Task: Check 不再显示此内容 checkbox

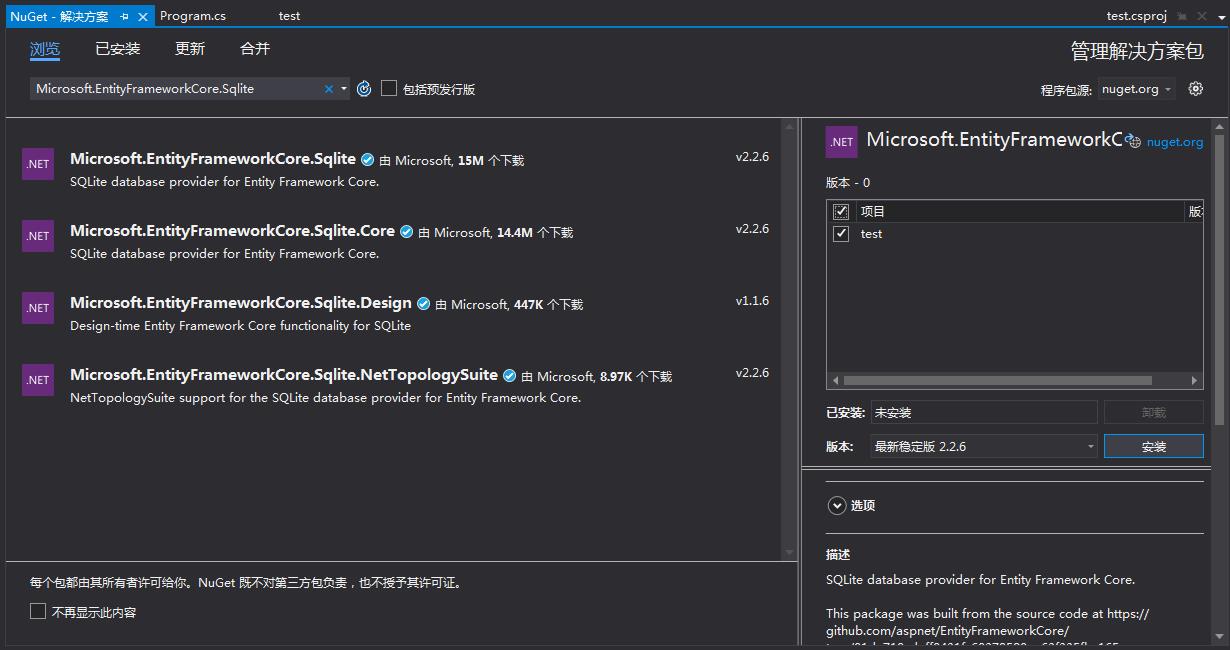Action: pyautogui.click(x=38, y=611)
